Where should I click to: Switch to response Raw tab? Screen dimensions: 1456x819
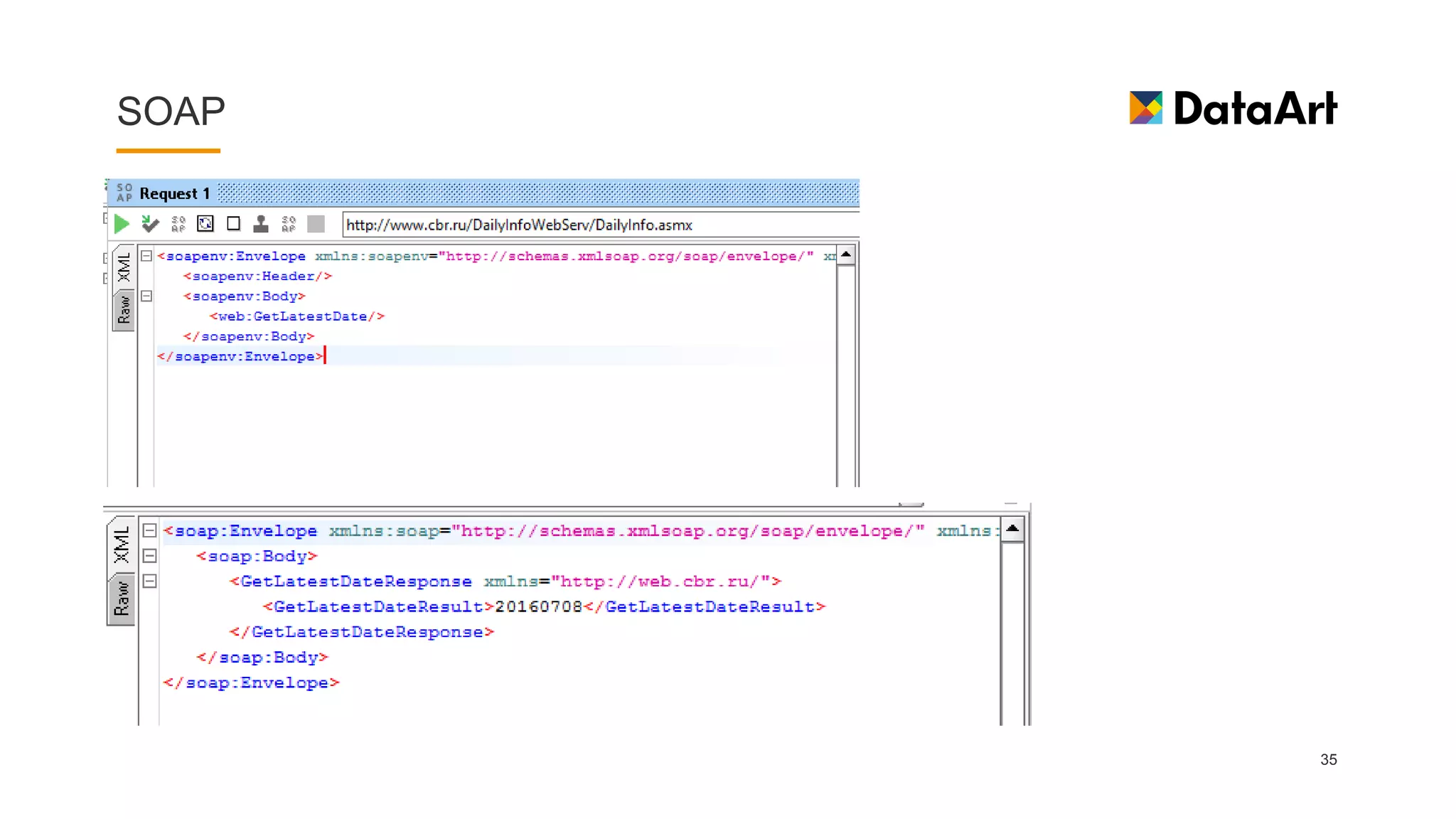click(x=122, y=599)
